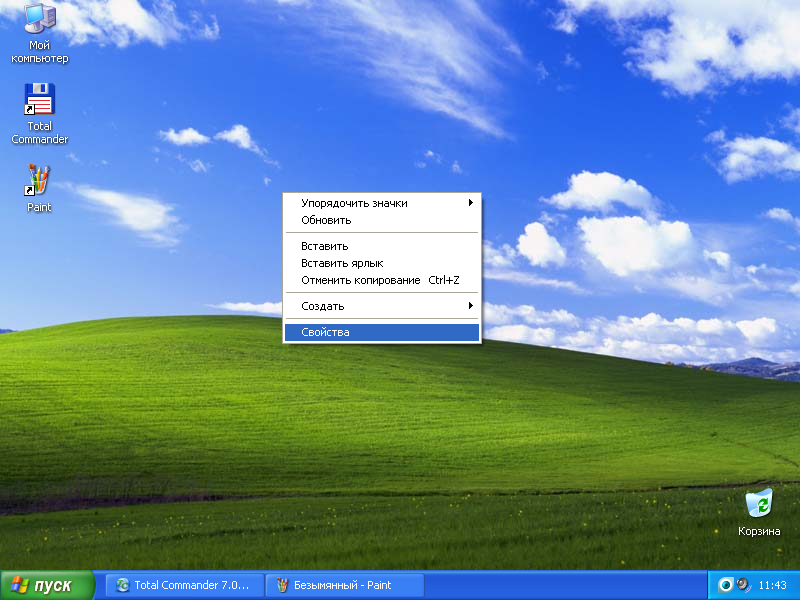Open Свойства from the context menu
Viewport: 800px width, 600px height.
click(x=382, y=332)
